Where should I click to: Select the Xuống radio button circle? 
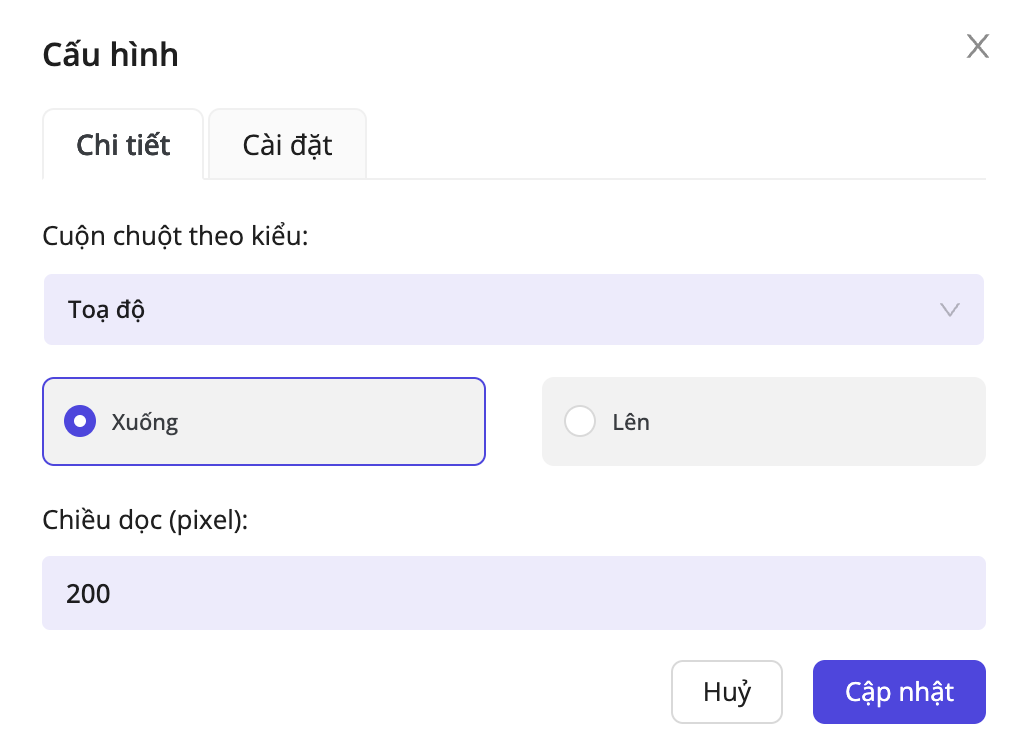80,422
